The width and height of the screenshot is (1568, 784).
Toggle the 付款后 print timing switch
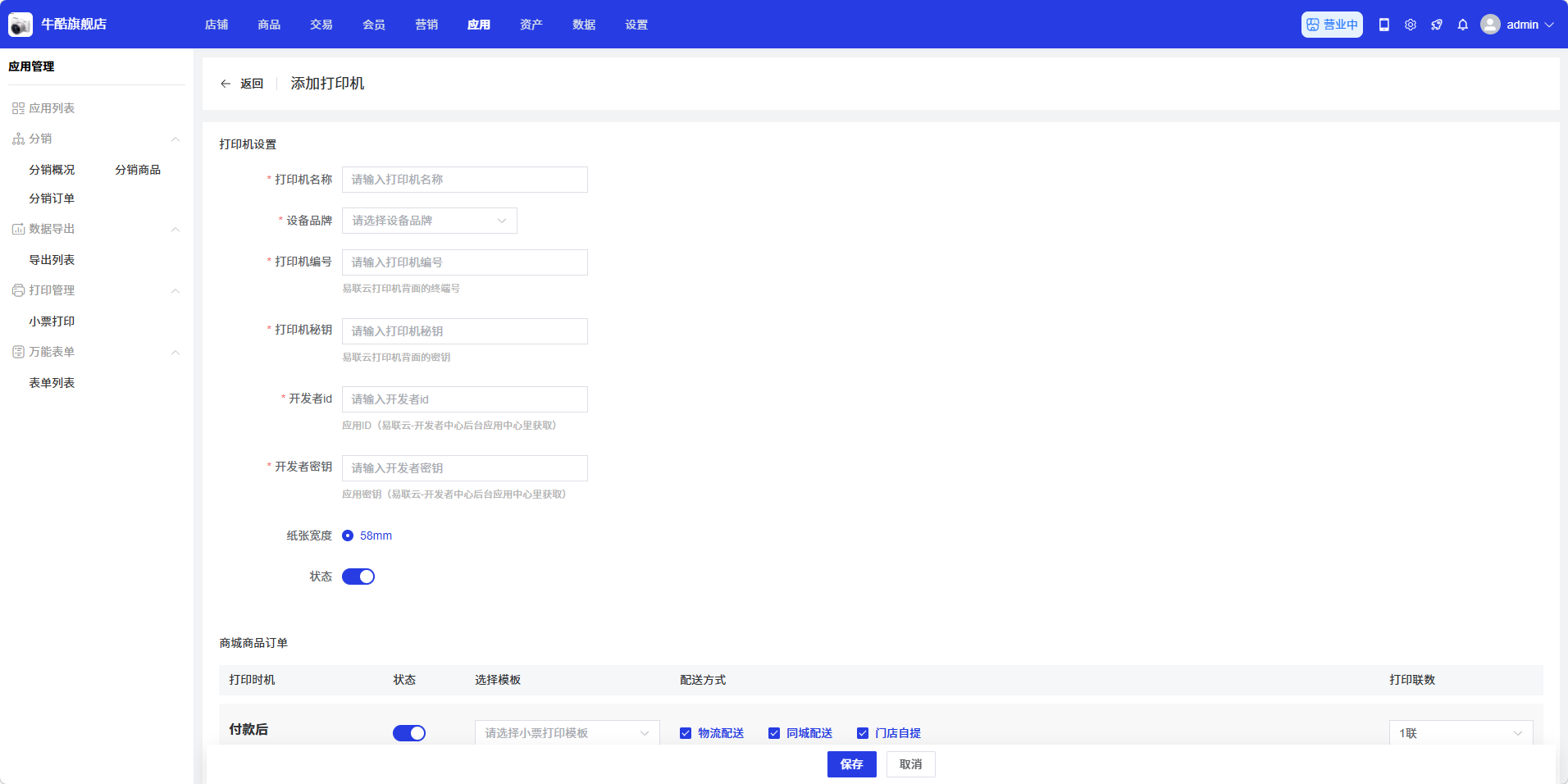409,733
